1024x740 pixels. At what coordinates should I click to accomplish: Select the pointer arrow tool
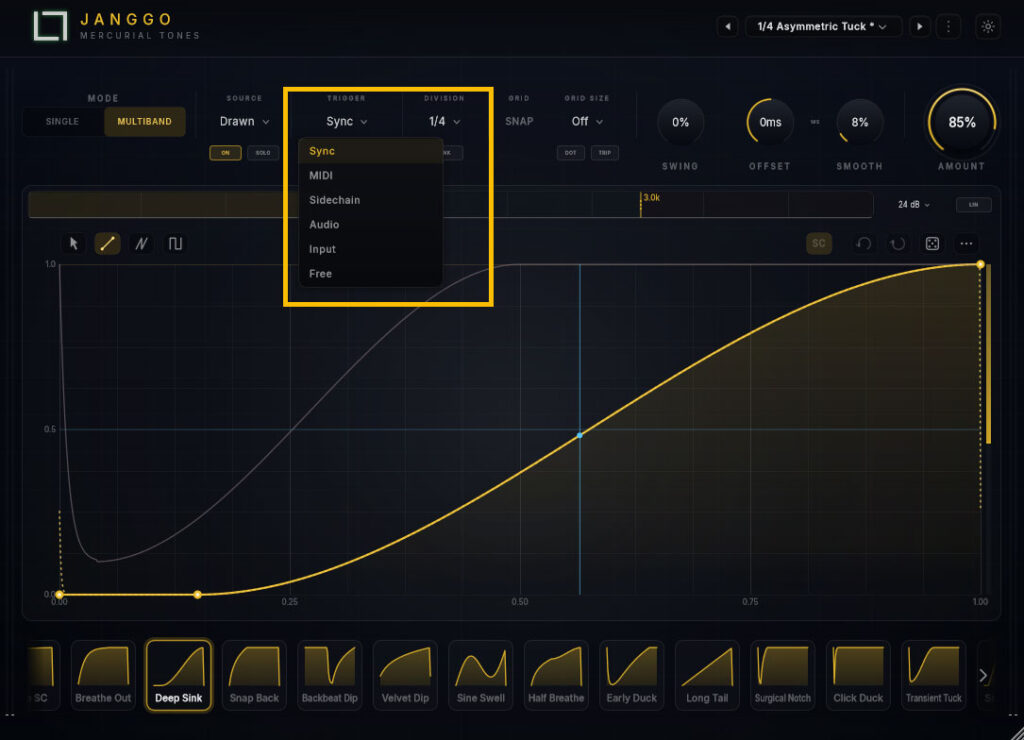73,244
